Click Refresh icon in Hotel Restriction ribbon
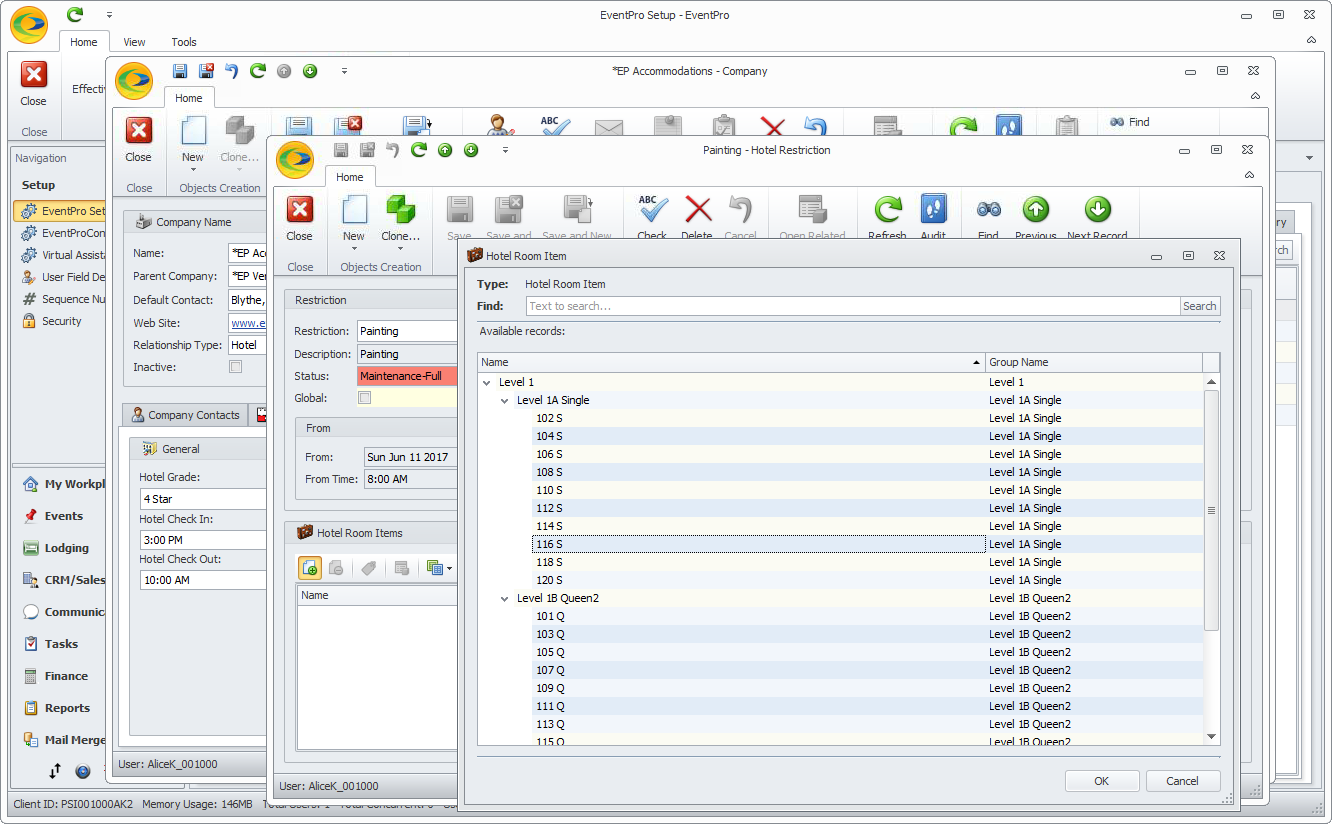The image size is (1332, 824). pos(887,210)
